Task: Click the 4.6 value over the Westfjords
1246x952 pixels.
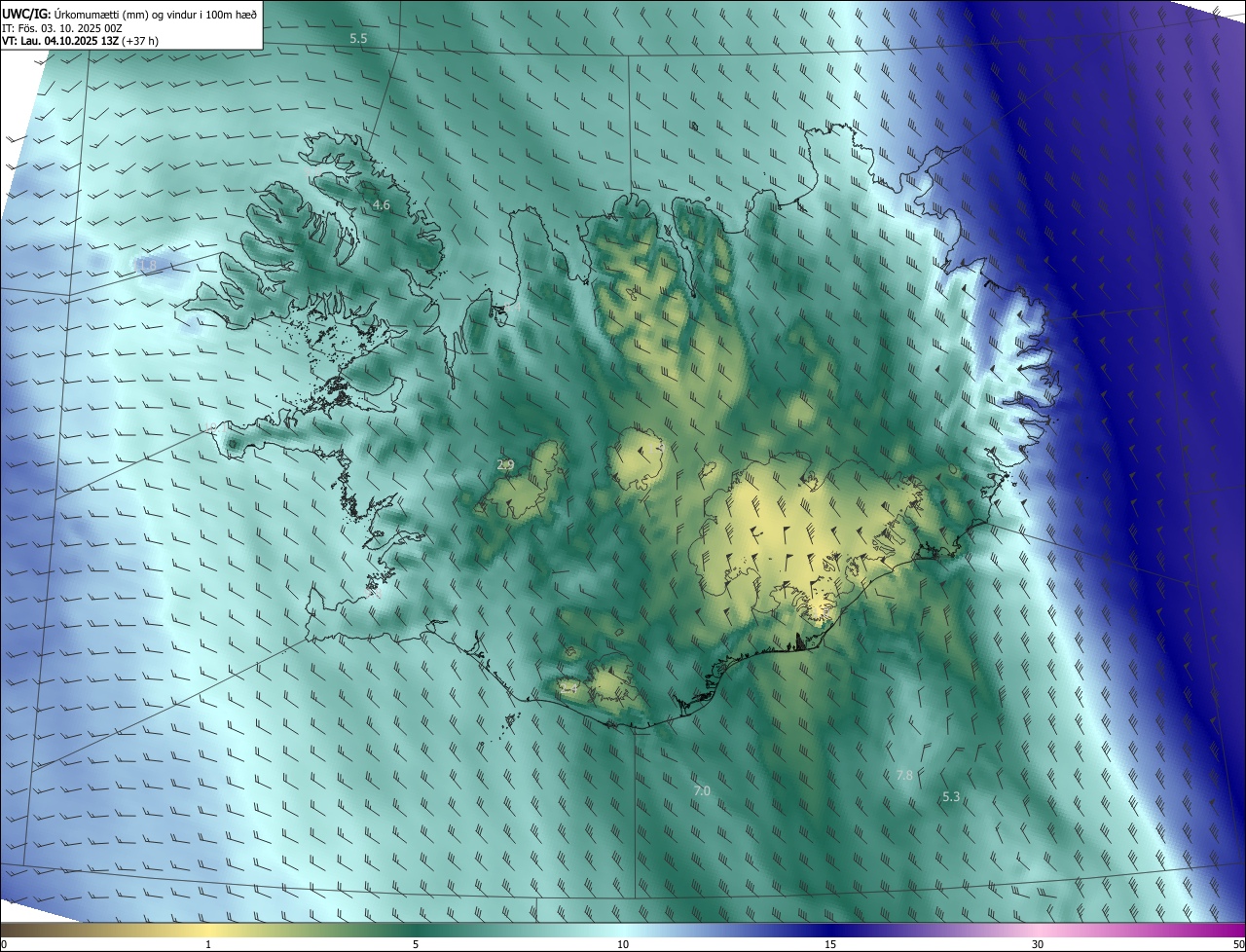Action: point(381,205)
